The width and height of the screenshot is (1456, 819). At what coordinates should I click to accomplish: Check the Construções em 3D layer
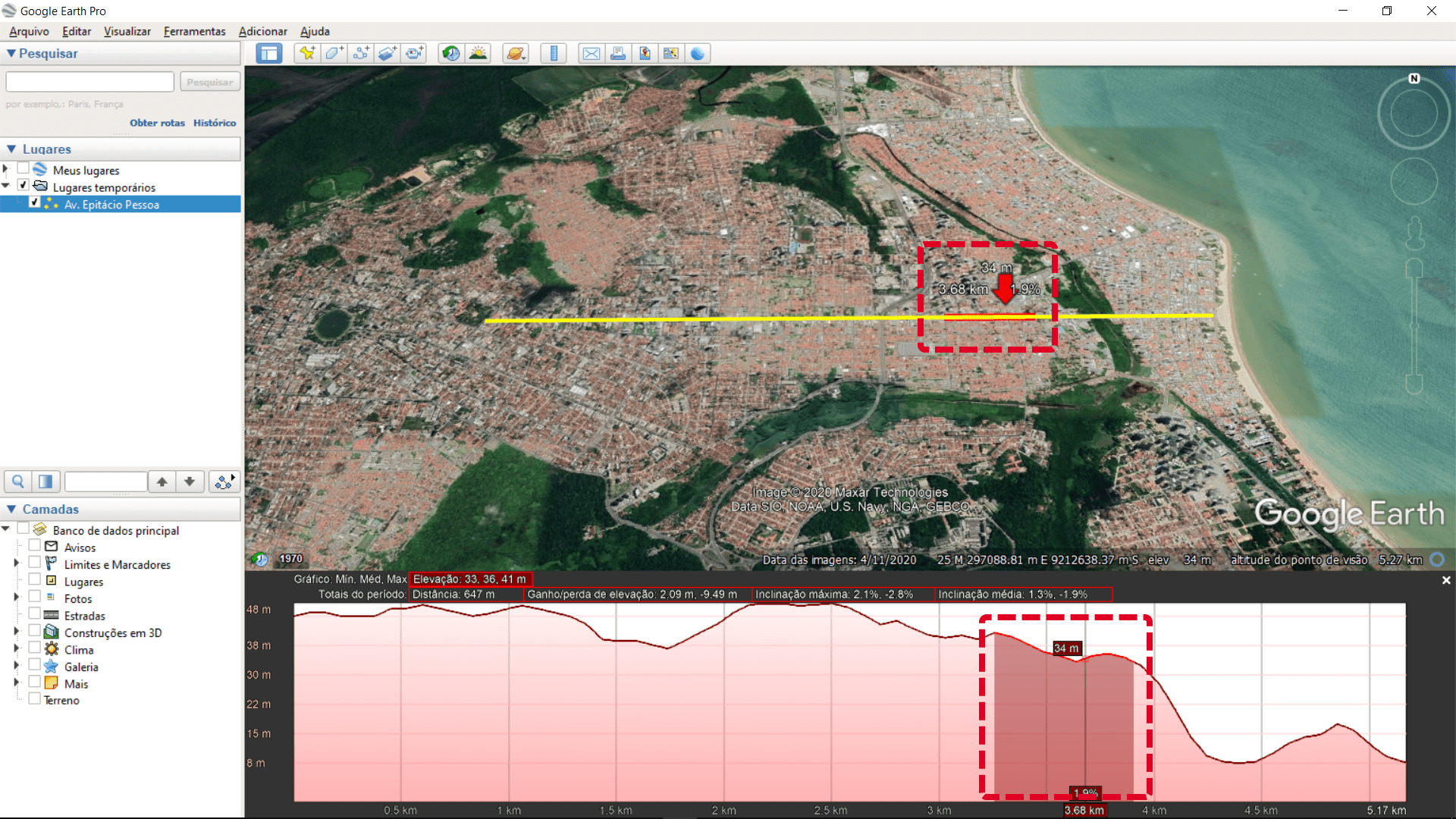point(33,632)
